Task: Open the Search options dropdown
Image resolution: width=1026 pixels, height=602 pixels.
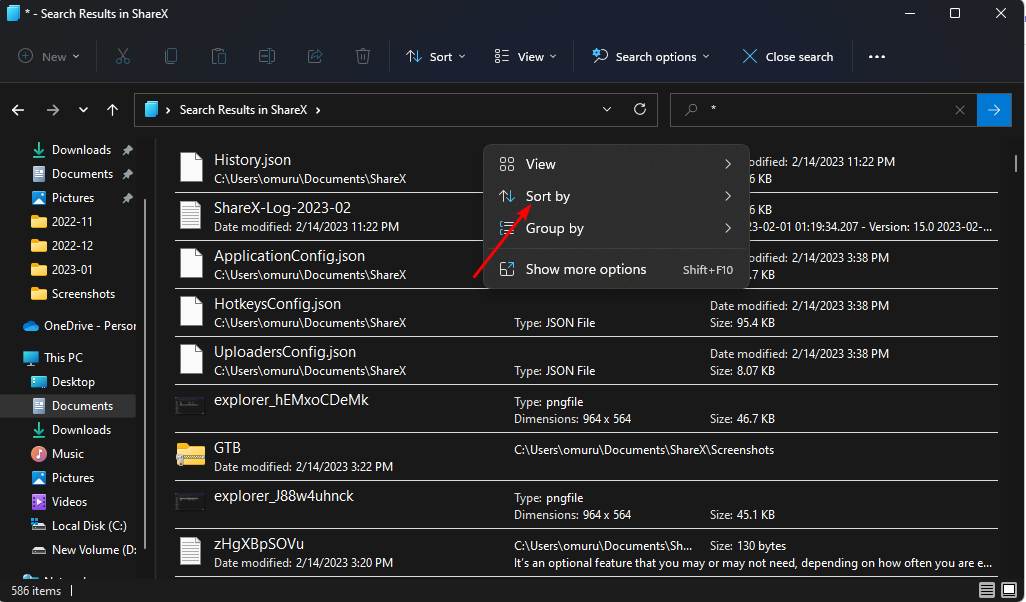Action: 651,57
